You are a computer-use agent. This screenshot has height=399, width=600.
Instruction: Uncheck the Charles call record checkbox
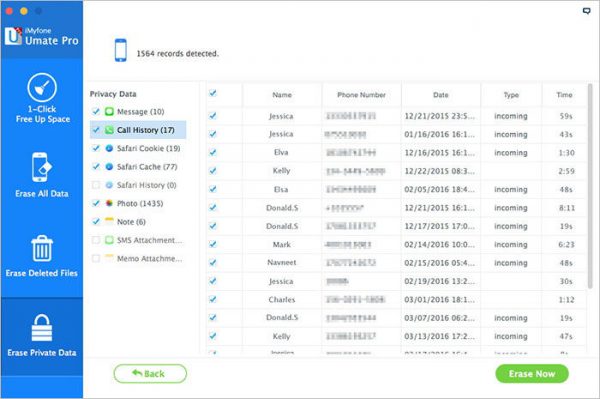[213, 300]
